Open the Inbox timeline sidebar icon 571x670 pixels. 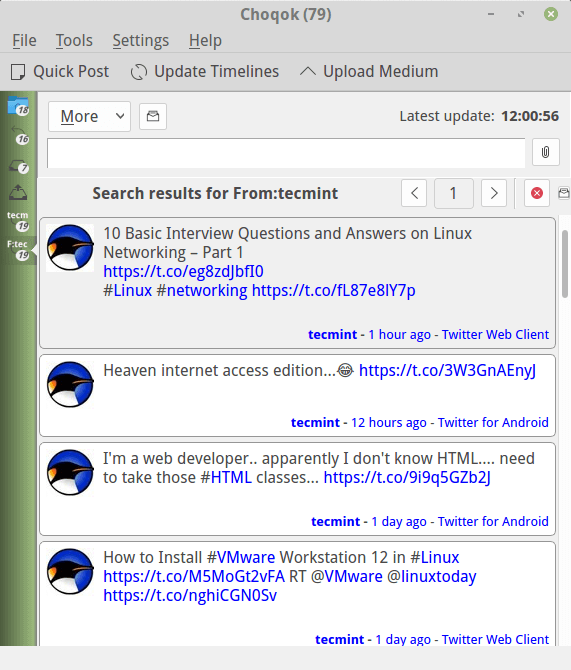[18, 165]
